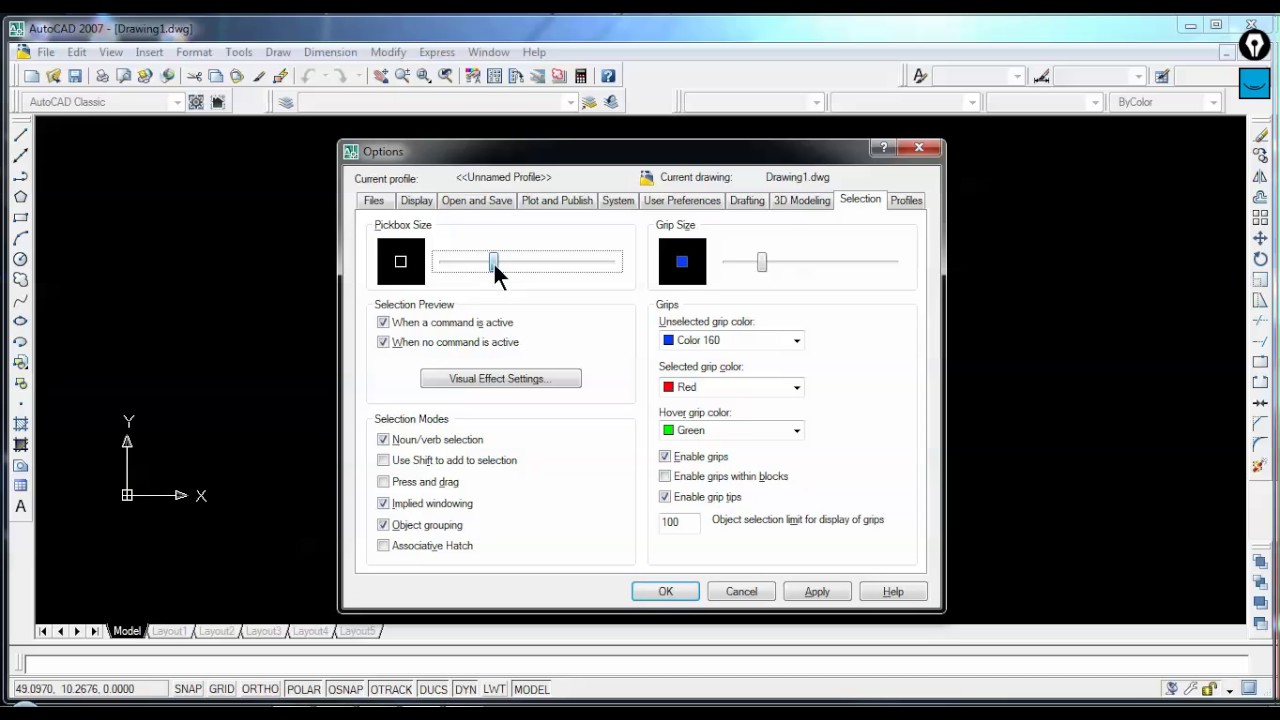Click the QuickCalc calculator icon

(580, 76)
